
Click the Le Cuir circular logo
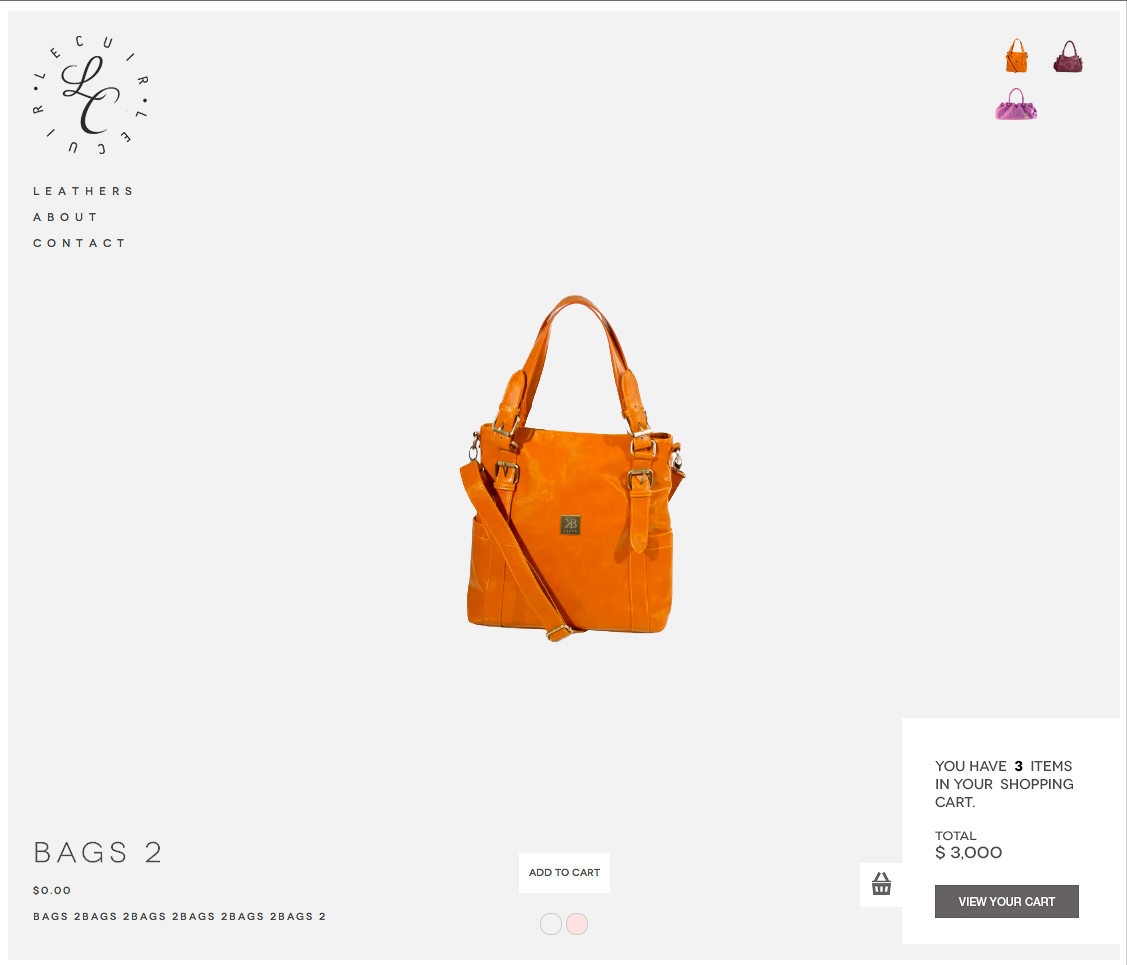pos(91,94)
